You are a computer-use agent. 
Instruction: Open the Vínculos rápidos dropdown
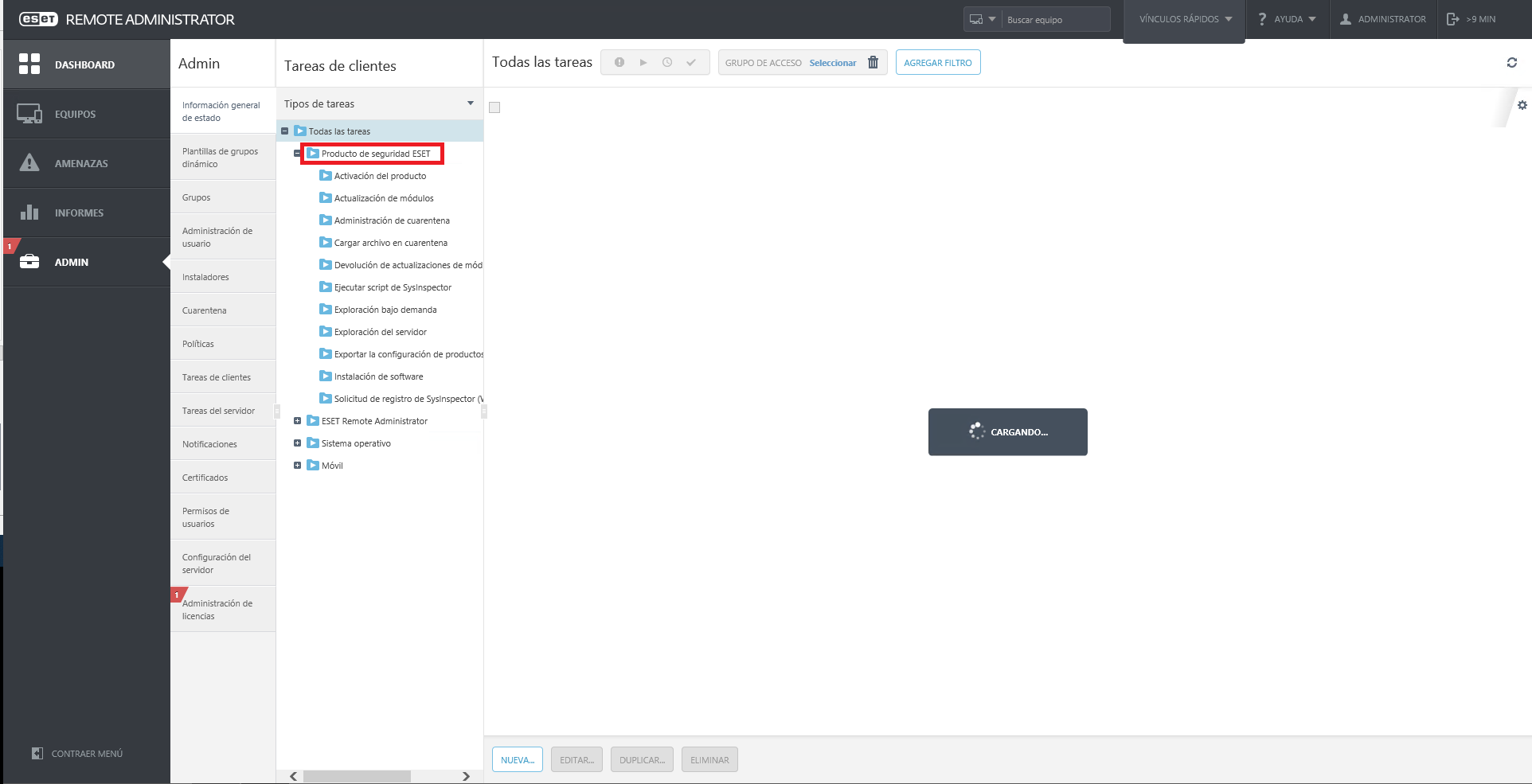[1185, 19]
